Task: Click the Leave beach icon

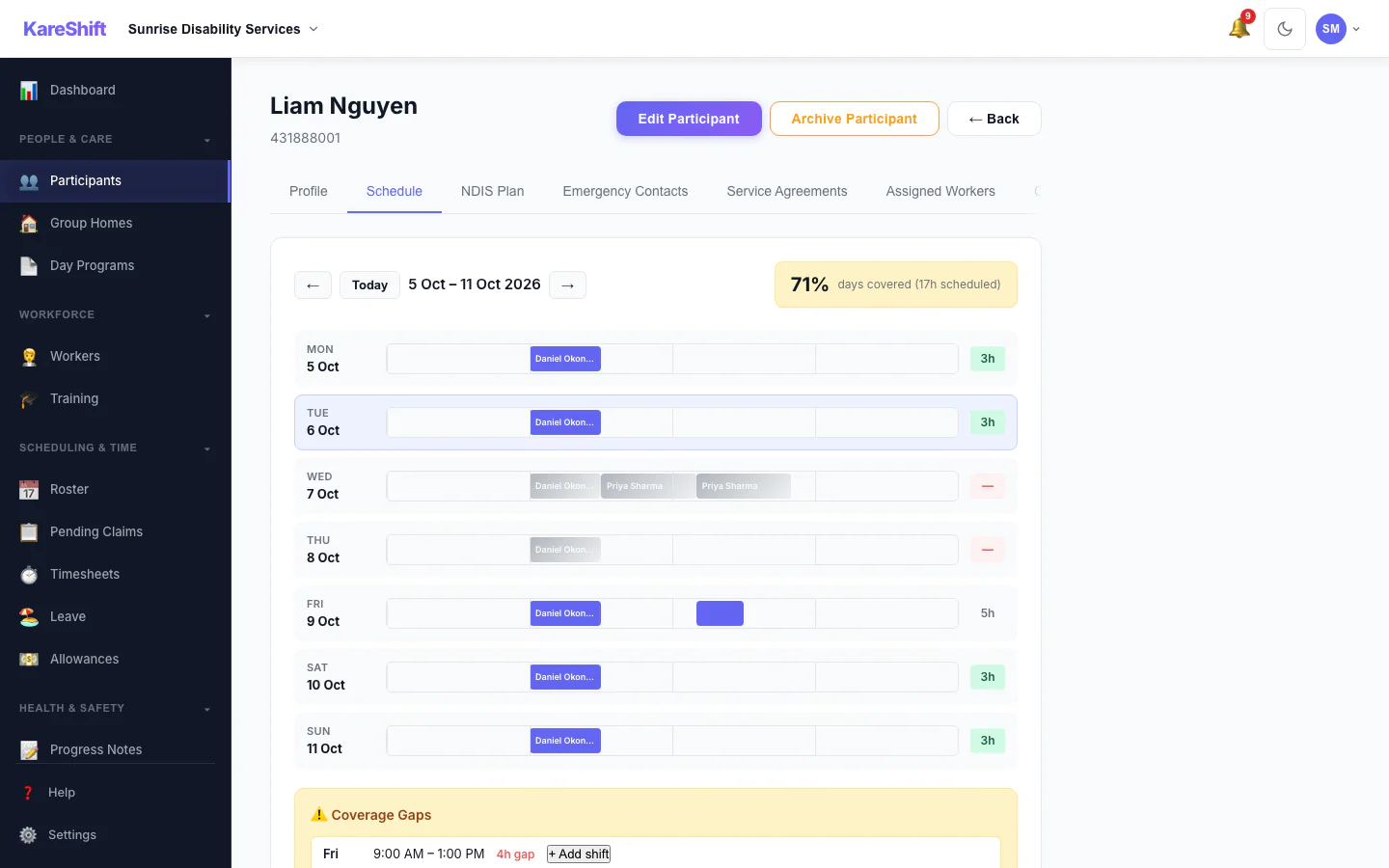Action: 29,616
